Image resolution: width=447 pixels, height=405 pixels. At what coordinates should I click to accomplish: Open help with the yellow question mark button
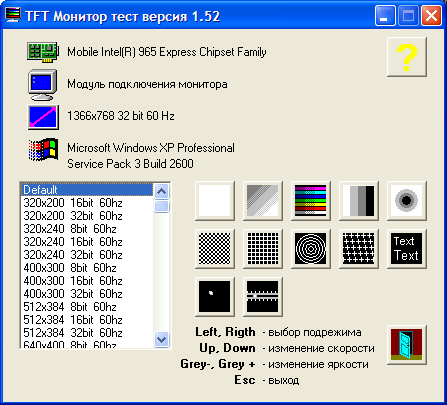point(407,57)
